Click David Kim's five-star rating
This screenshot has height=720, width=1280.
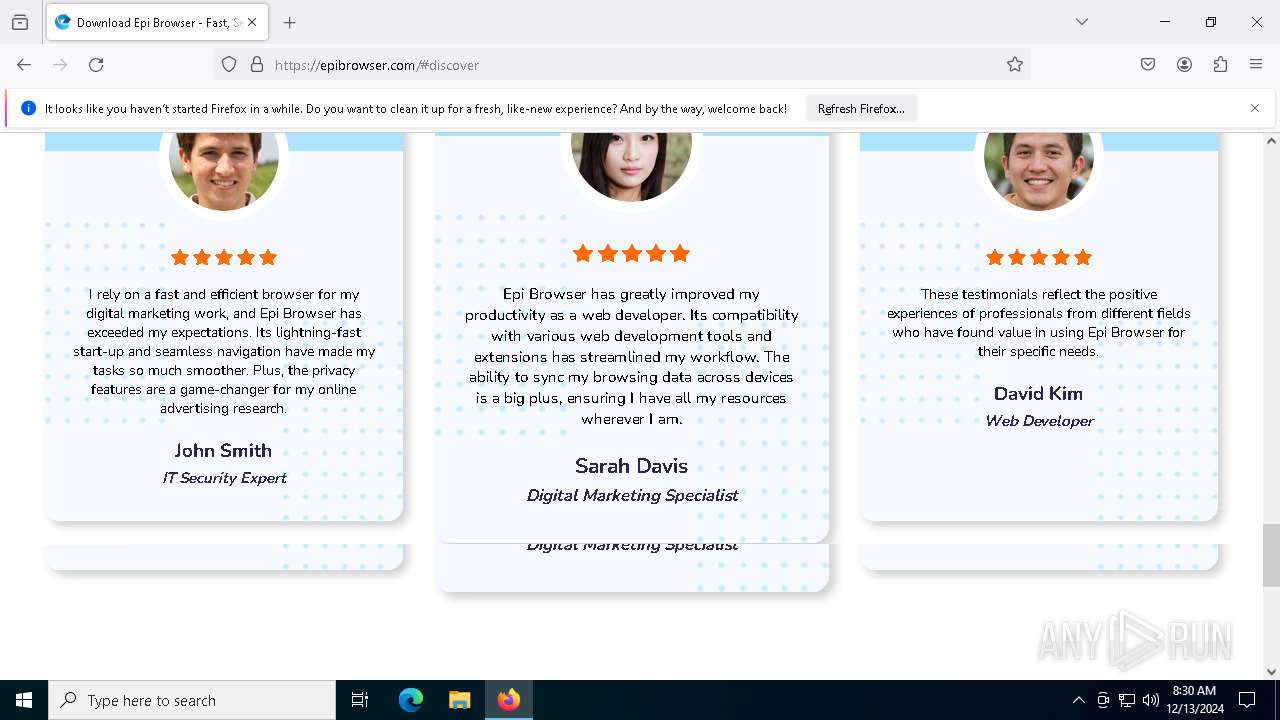pyautogui.click(x=1039, y=257)
